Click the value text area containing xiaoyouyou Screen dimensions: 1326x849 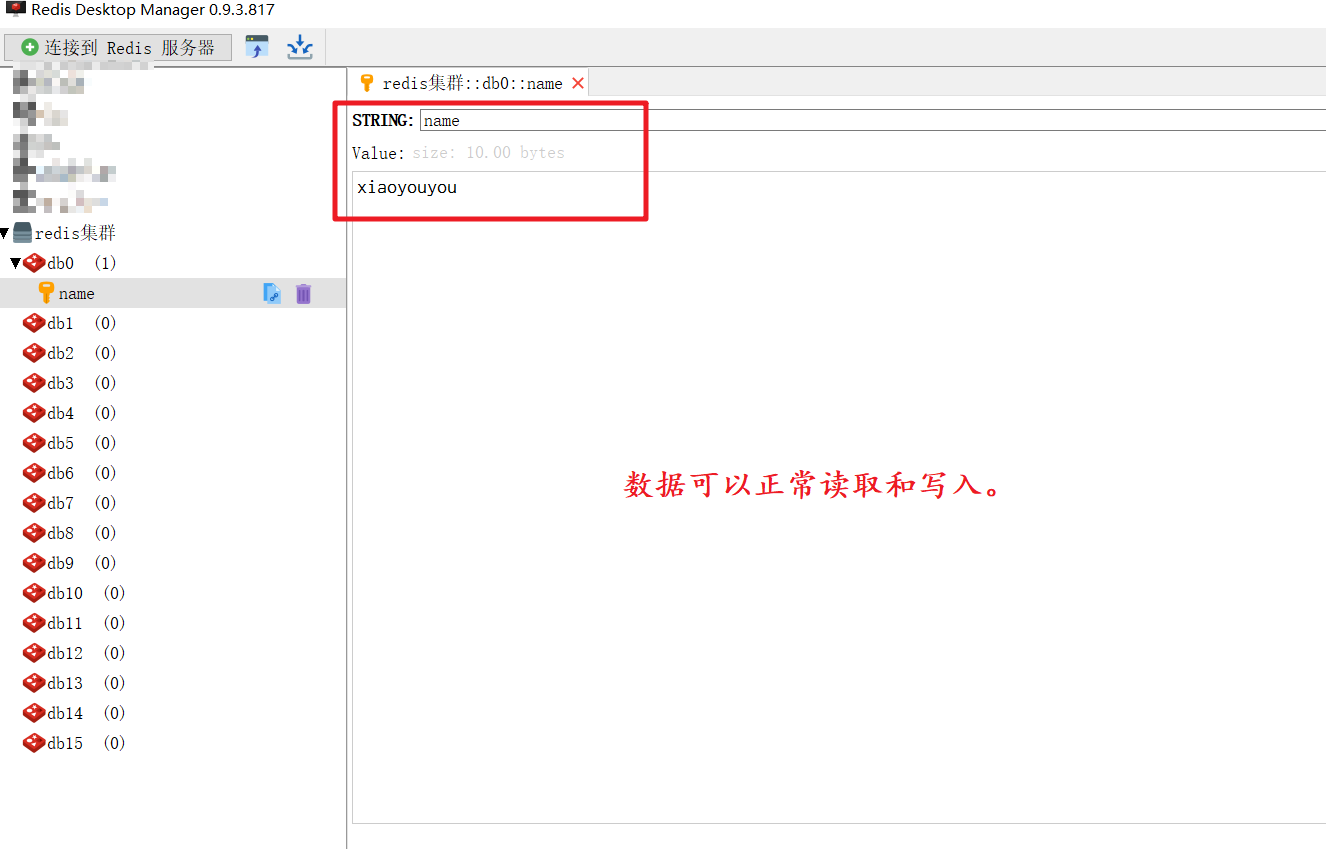pyautogui.click(x=839, y=497)
